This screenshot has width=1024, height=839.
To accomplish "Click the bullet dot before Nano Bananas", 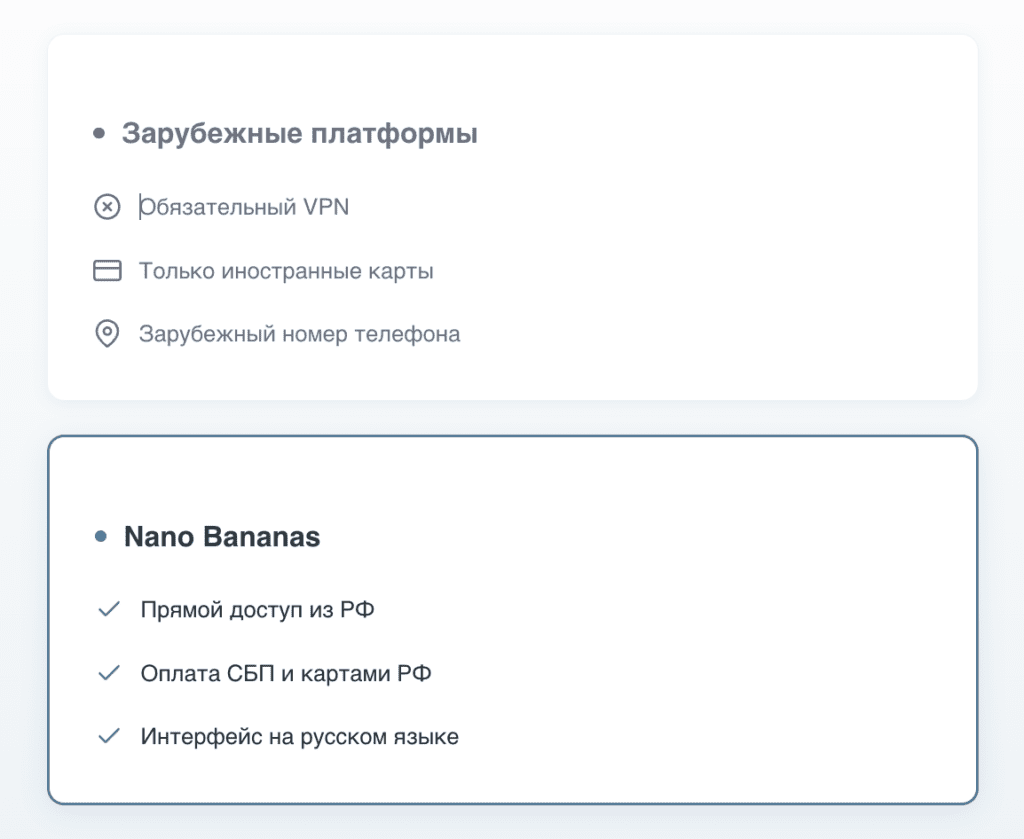I will coord(100,537).
